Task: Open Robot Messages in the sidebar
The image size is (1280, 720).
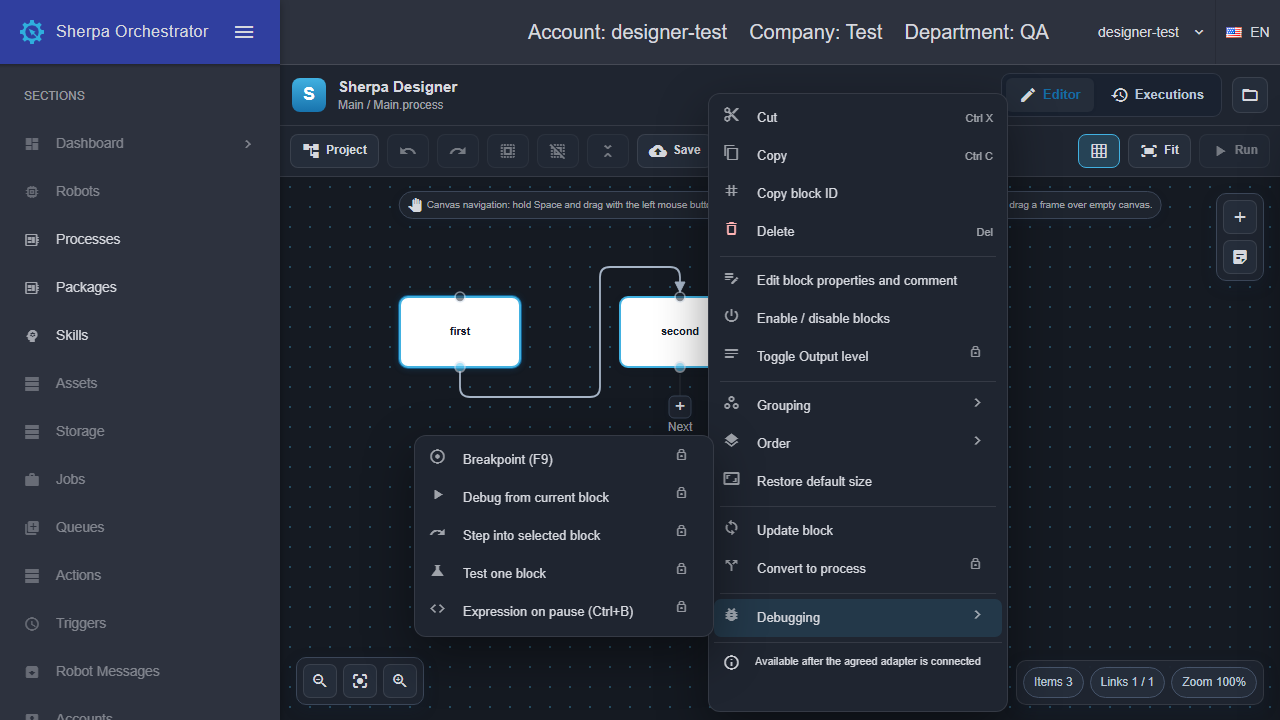Action: click(140, 671)
